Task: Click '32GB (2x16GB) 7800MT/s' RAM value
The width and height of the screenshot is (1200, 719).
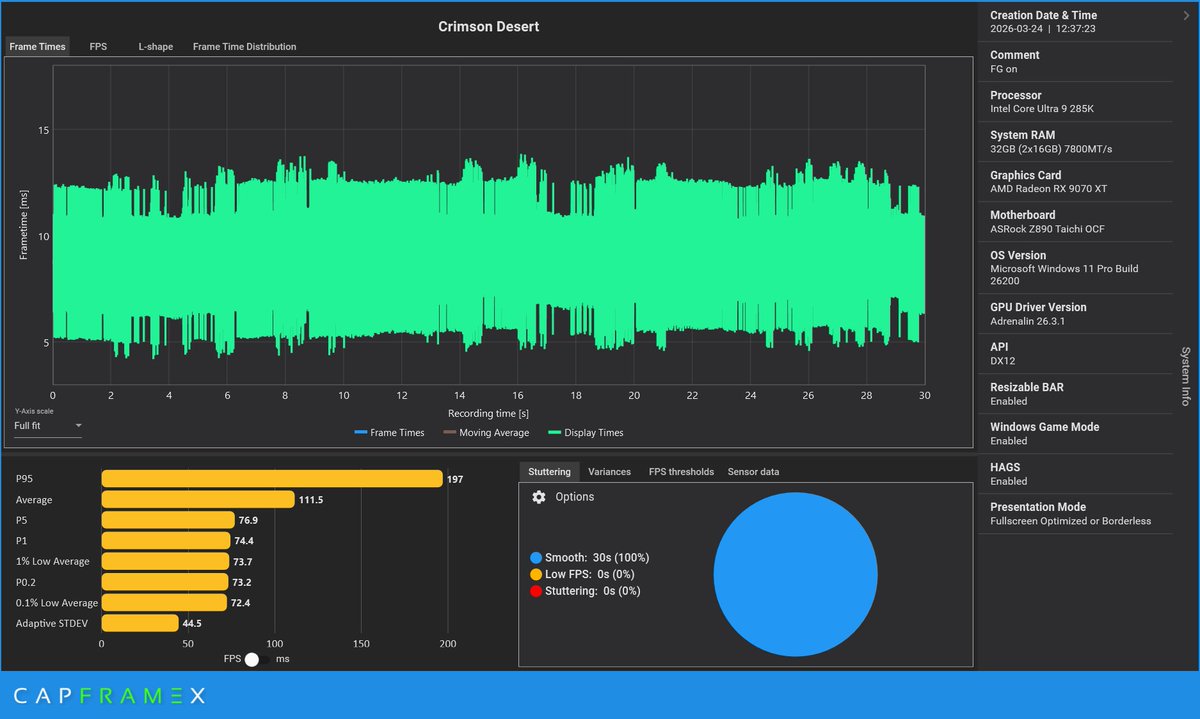Action: click(1051, 149)
